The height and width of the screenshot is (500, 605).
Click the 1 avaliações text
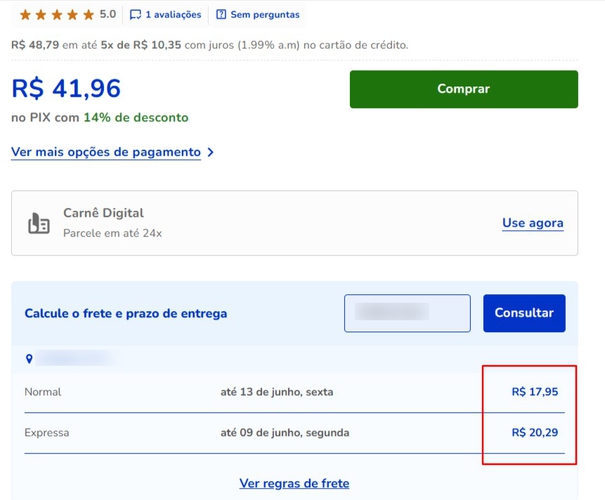point(173,15)
